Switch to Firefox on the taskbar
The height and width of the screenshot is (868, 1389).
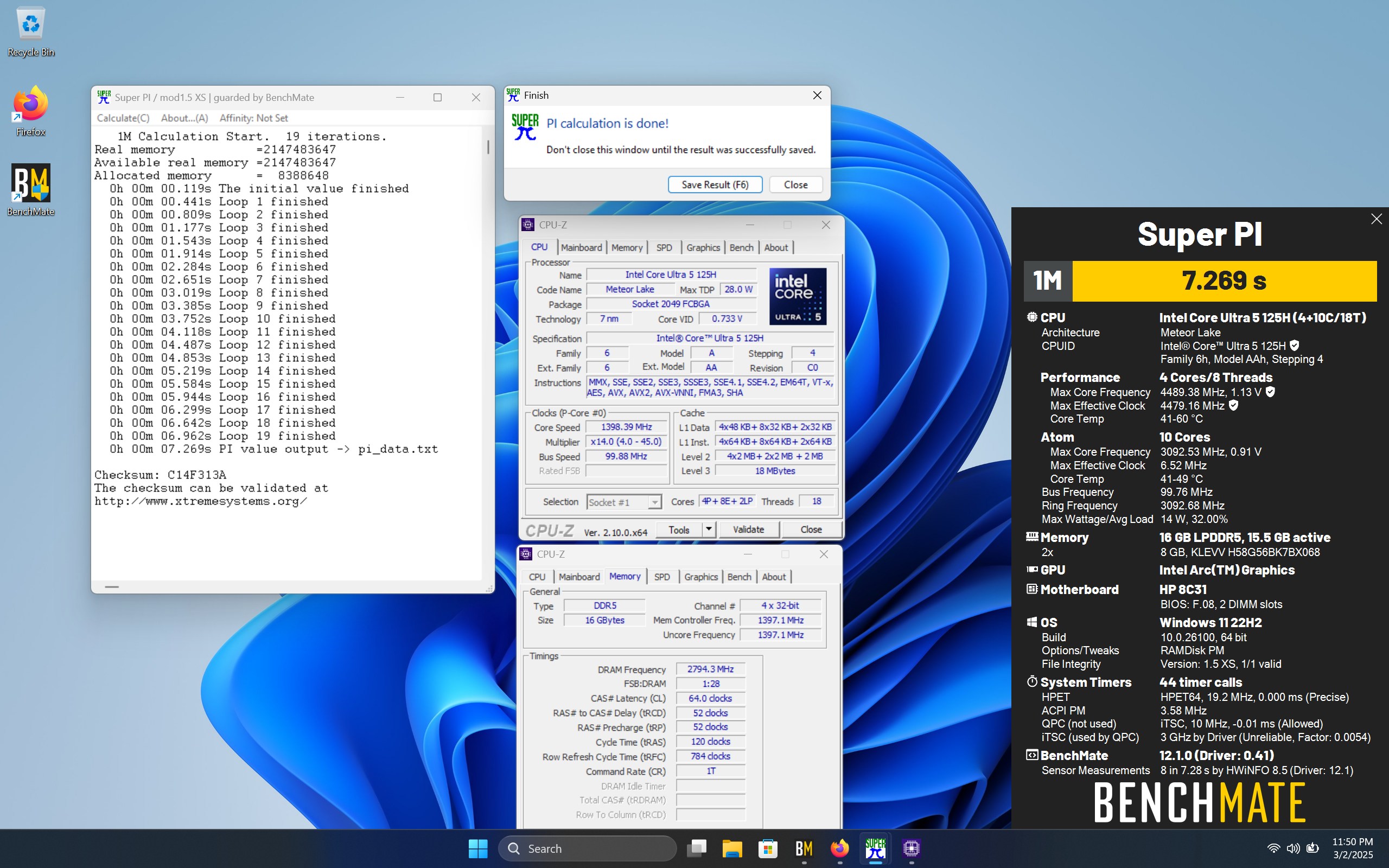coord(840,848)
